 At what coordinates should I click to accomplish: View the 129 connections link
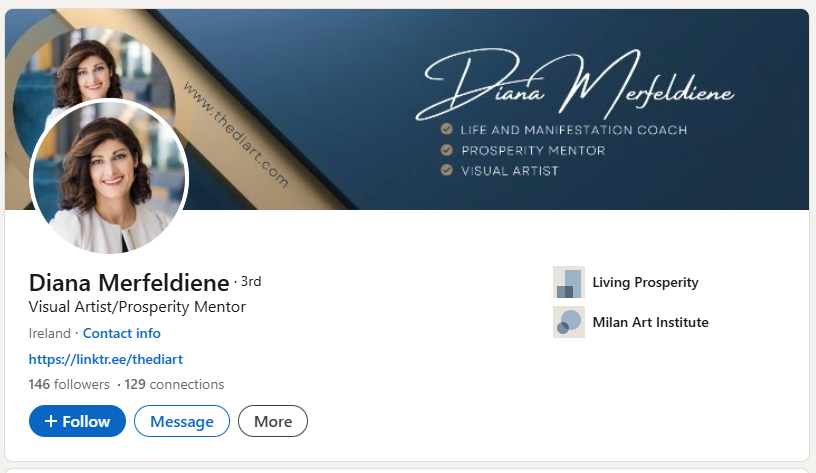pyautogui.click(x=174, y=384)
